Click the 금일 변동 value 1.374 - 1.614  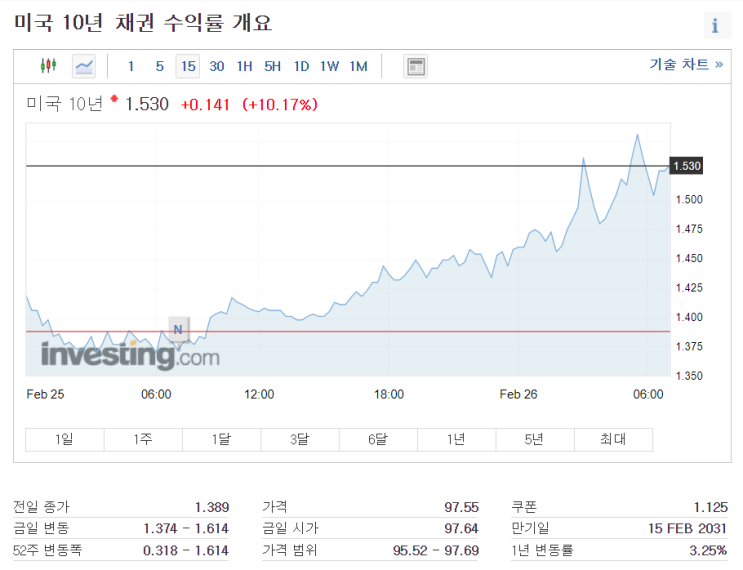pyautogui.click(x=186, y=528)
